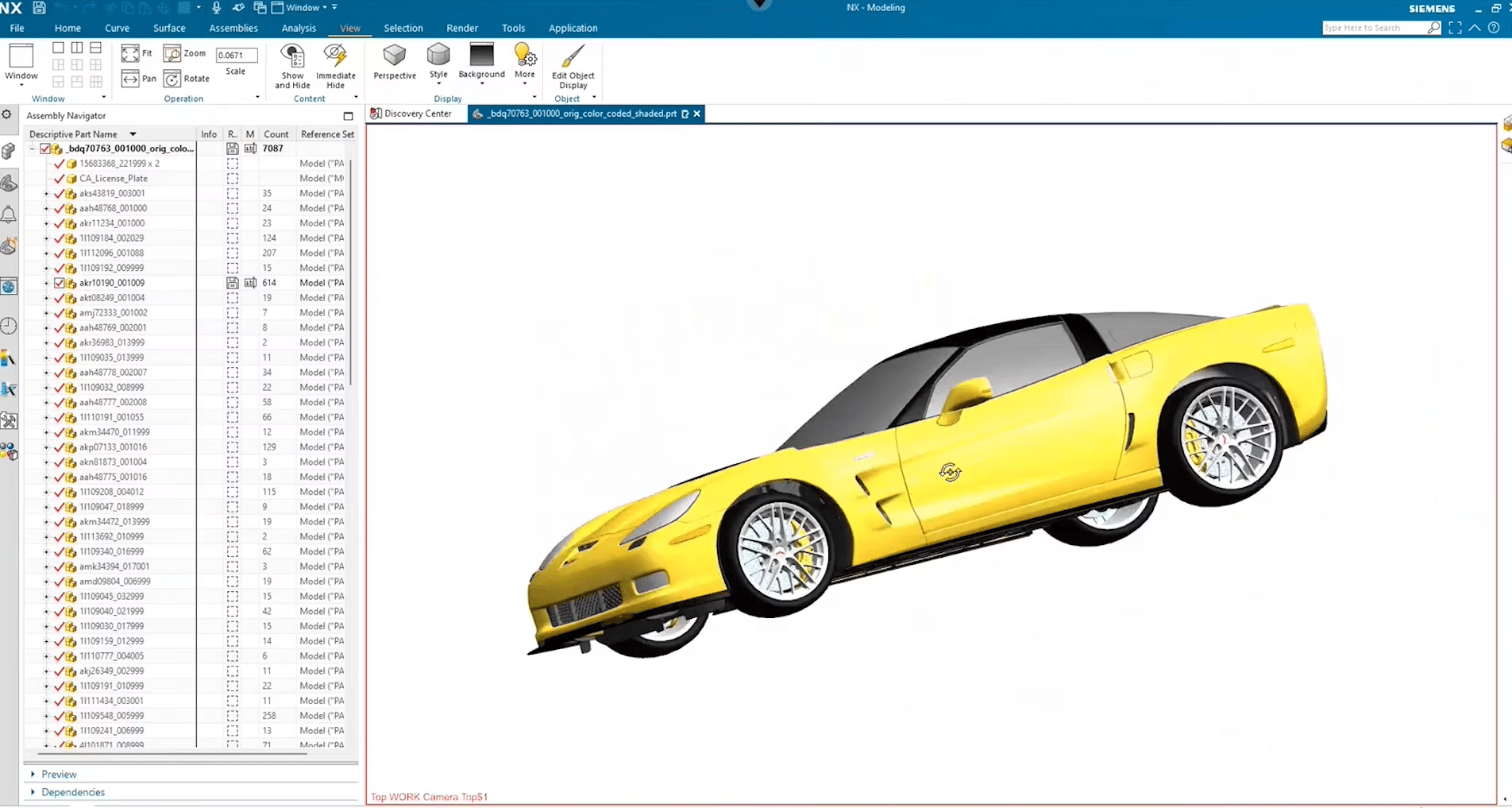Uncheck the akr10190_001009 component checkbox
1512x808 pixels.
[x=60, y=282]
